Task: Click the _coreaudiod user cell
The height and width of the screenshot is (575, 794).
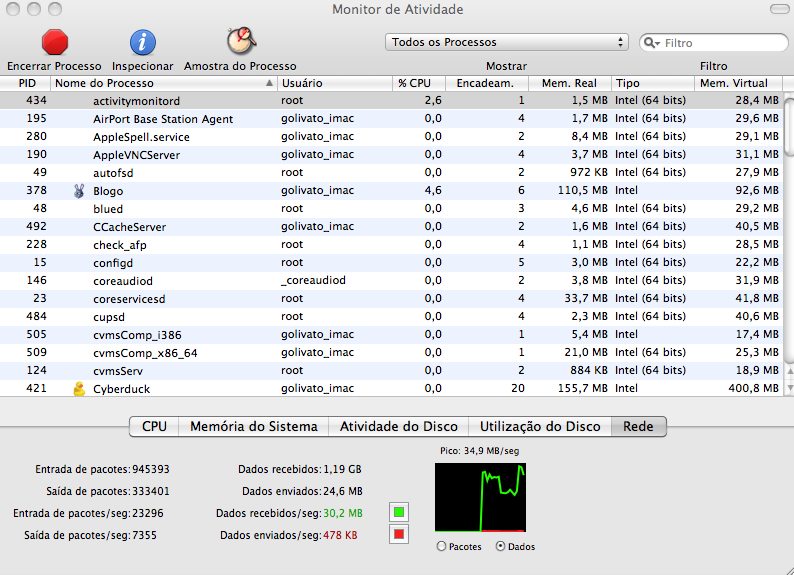Action: [313, 280]
